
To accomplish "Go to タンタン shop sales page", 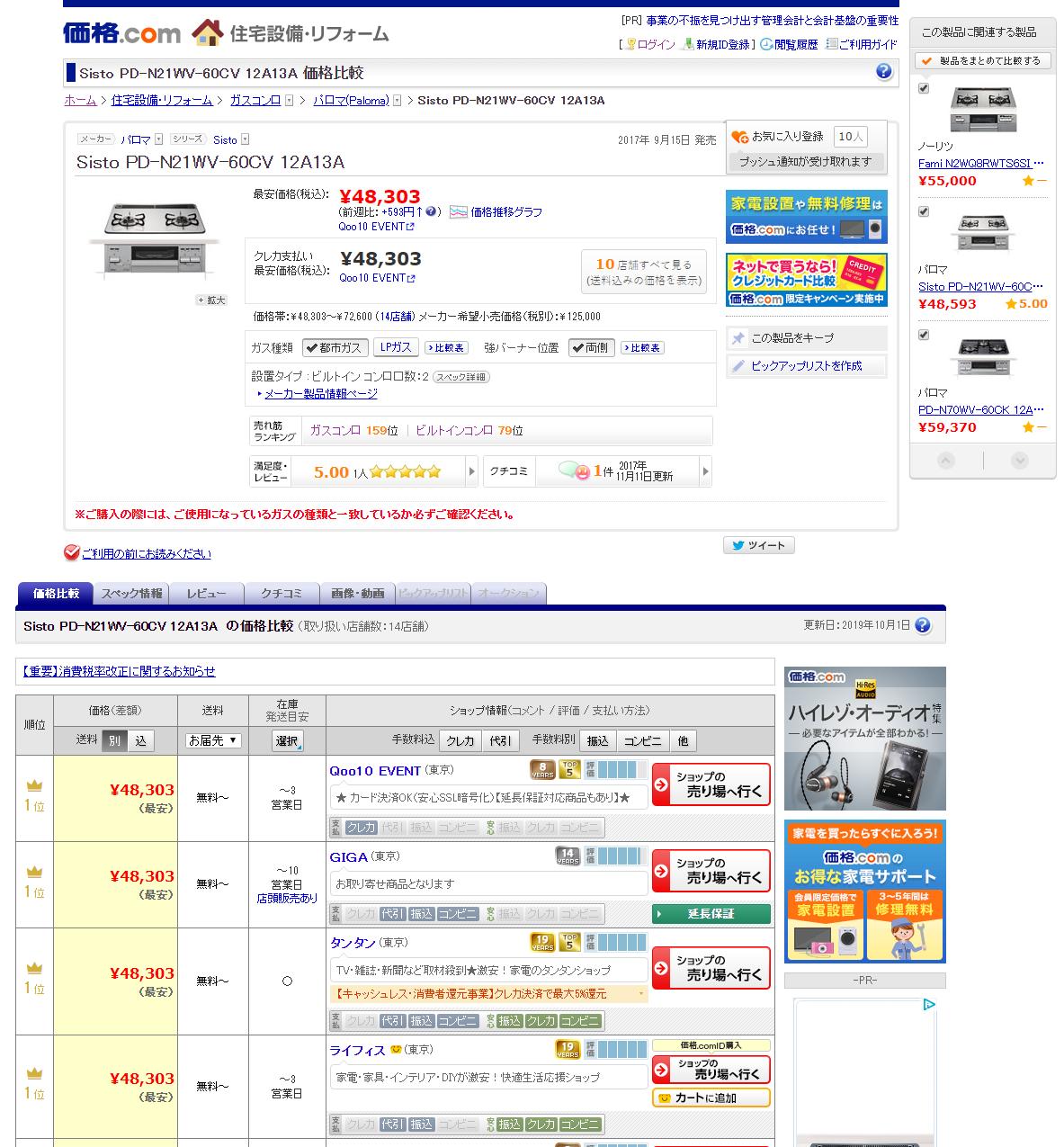I will 711,968.
